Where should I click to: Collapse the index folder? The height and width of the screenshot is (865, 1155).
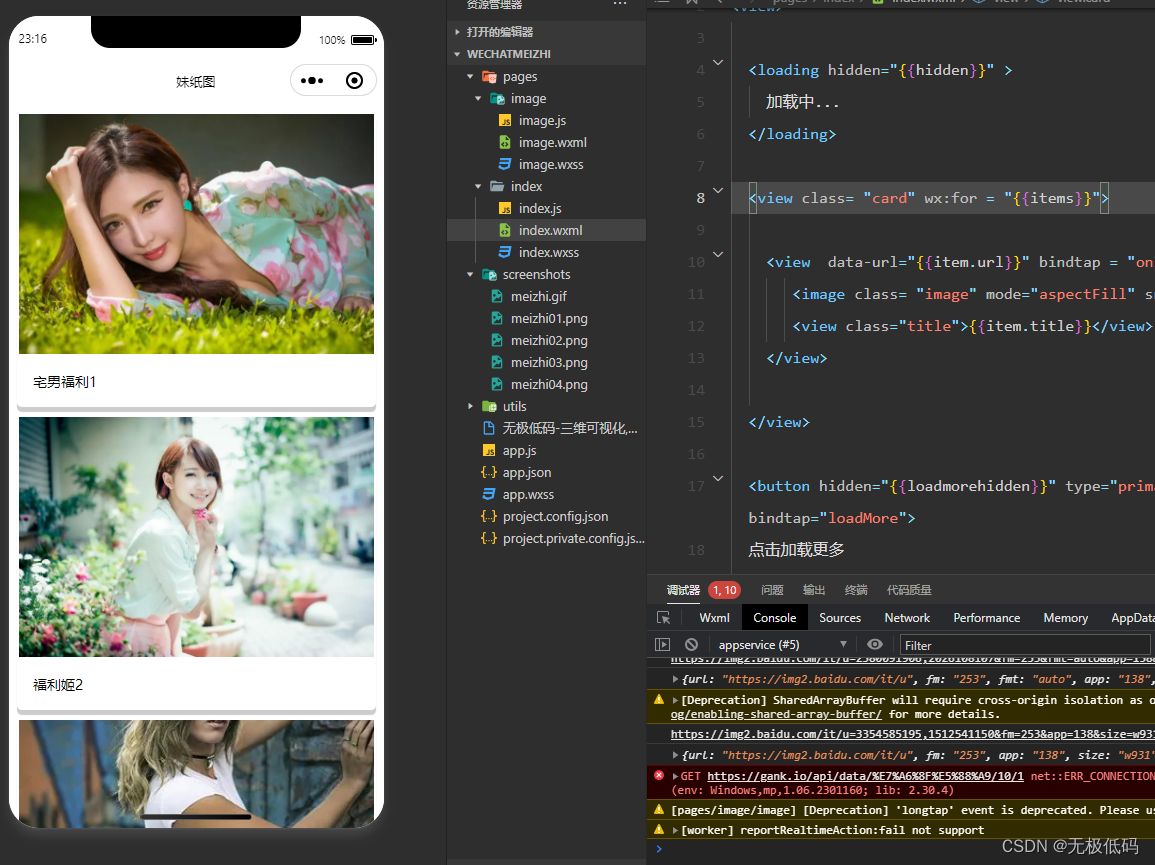[478, 186]
